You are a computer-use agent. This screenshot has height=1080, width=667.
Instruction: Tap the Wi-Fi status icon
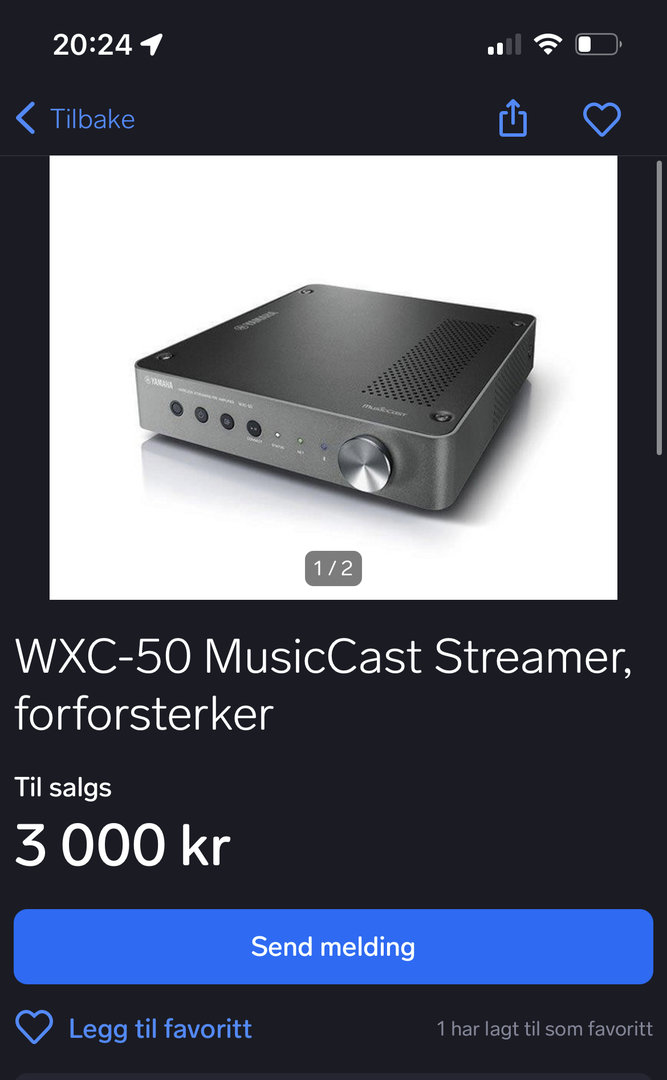click(x=547, y=45)
